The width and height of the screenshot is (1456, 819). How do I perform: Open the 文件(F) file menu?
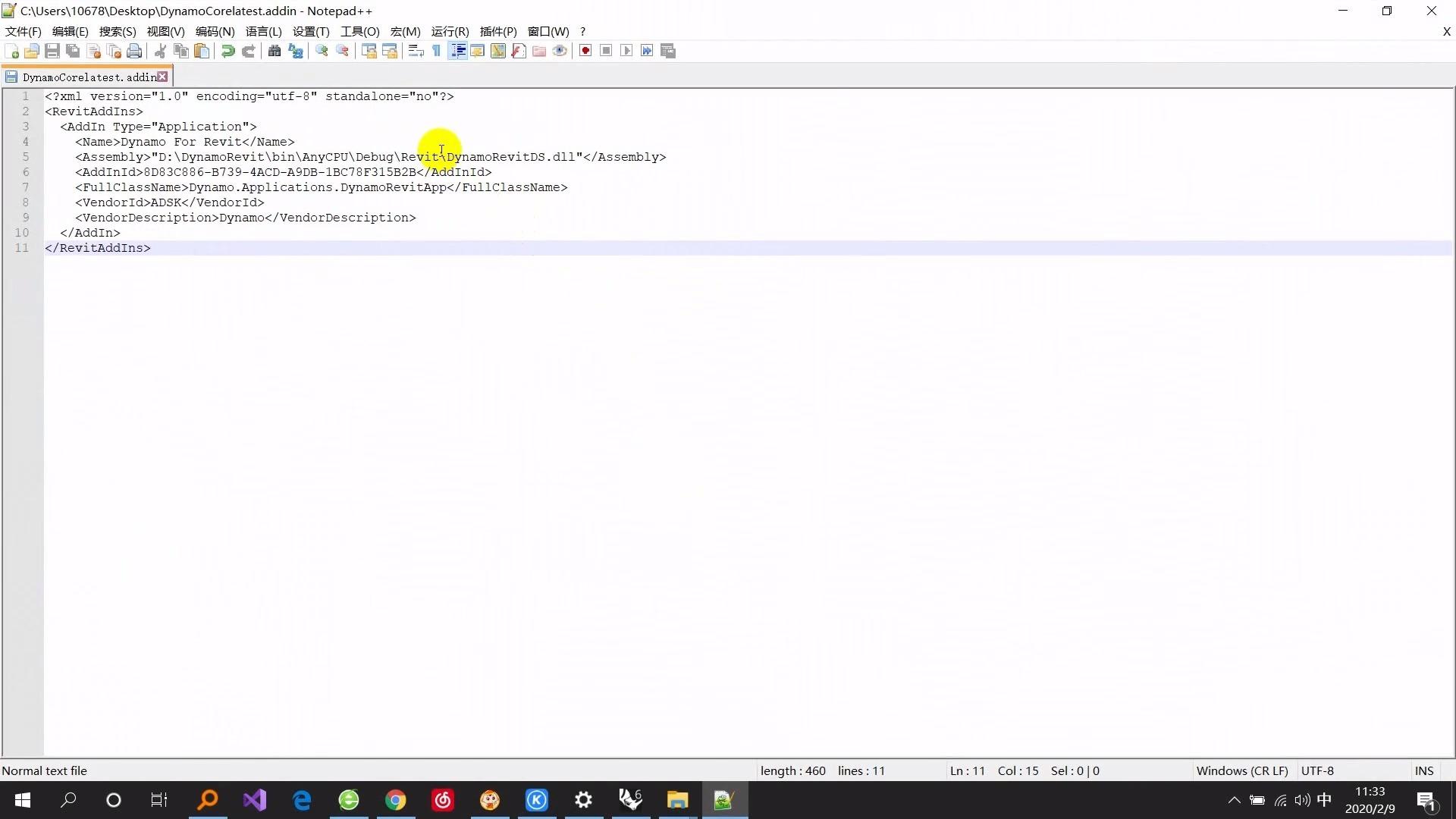[23, 31]
